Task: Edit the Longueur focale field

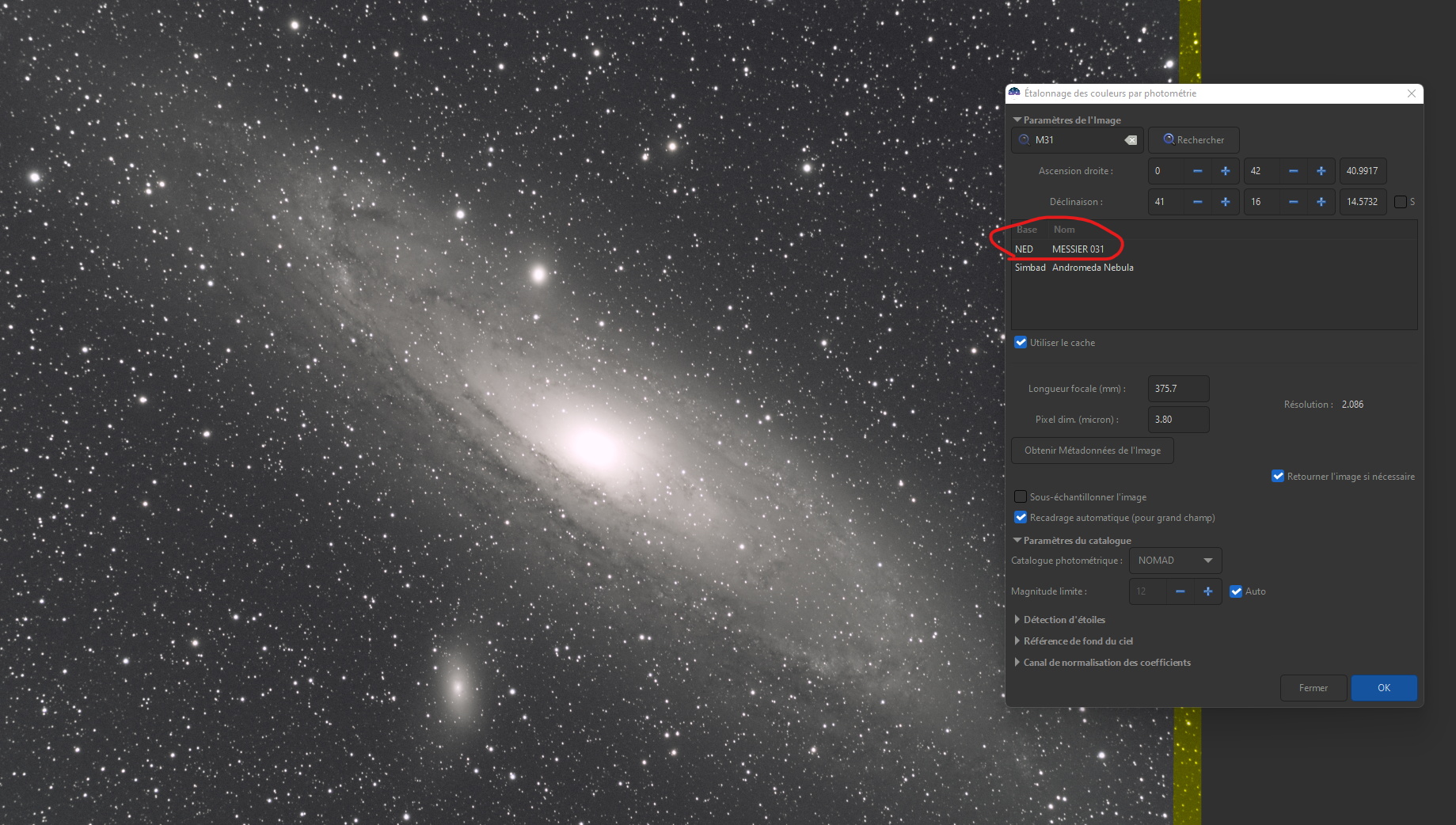Action: click(1179, 389)
